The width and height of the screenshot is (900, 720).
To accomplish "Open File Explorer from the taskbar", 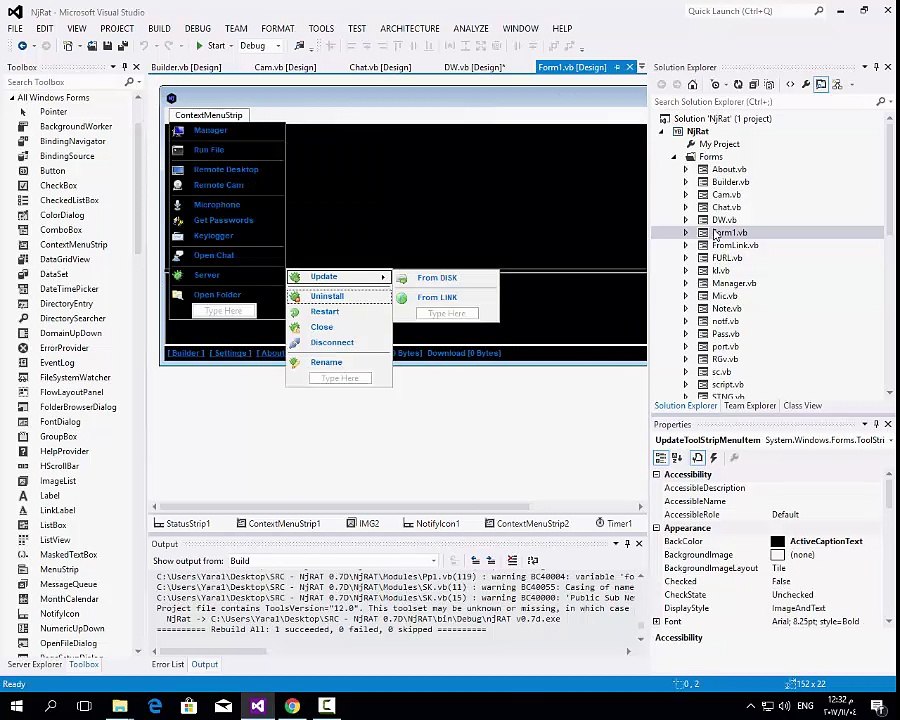I will click(119, 706).
